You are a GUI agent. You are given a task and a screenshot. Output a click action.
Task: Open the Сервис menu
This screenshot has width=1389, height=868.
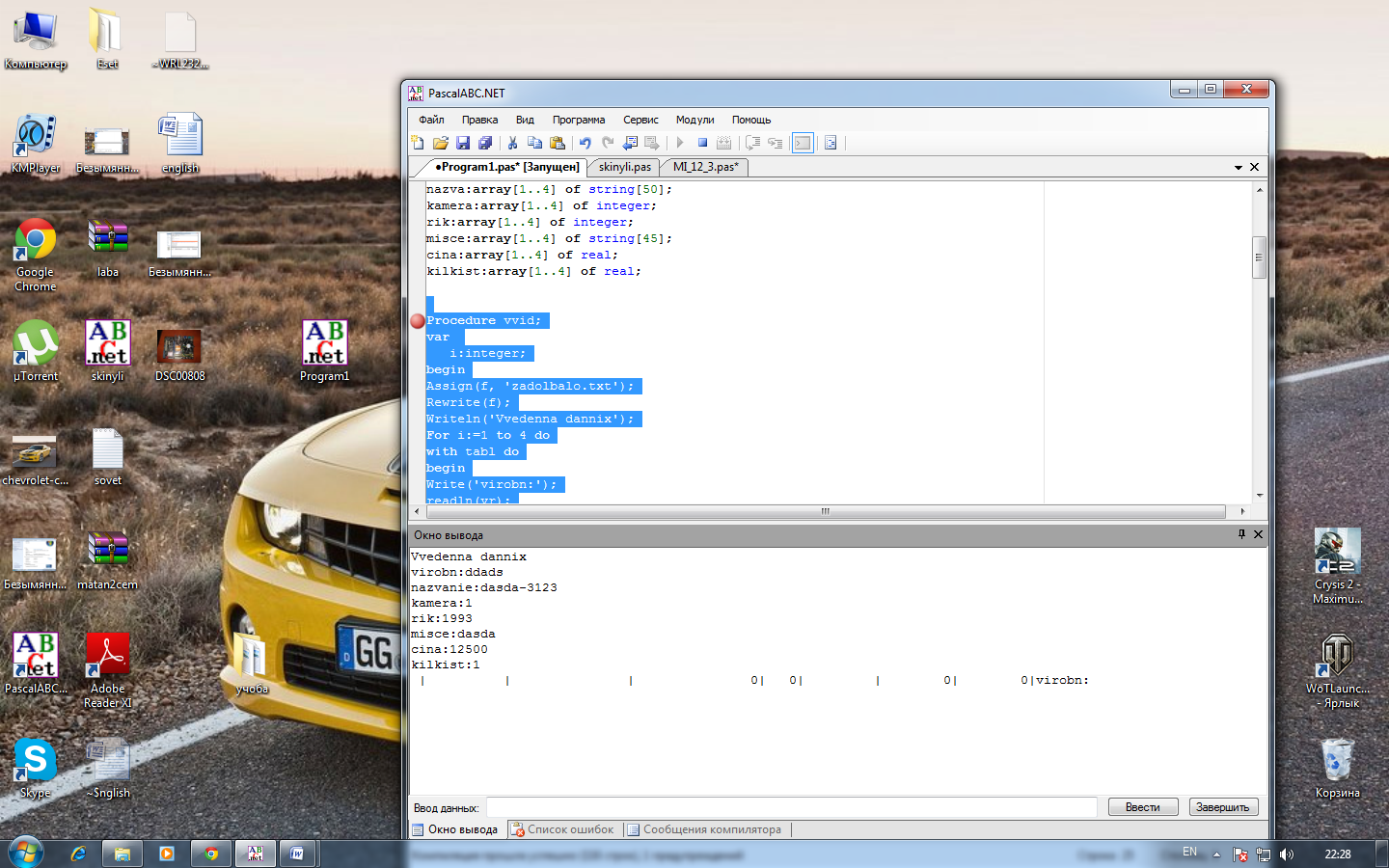tap(640, 120)
